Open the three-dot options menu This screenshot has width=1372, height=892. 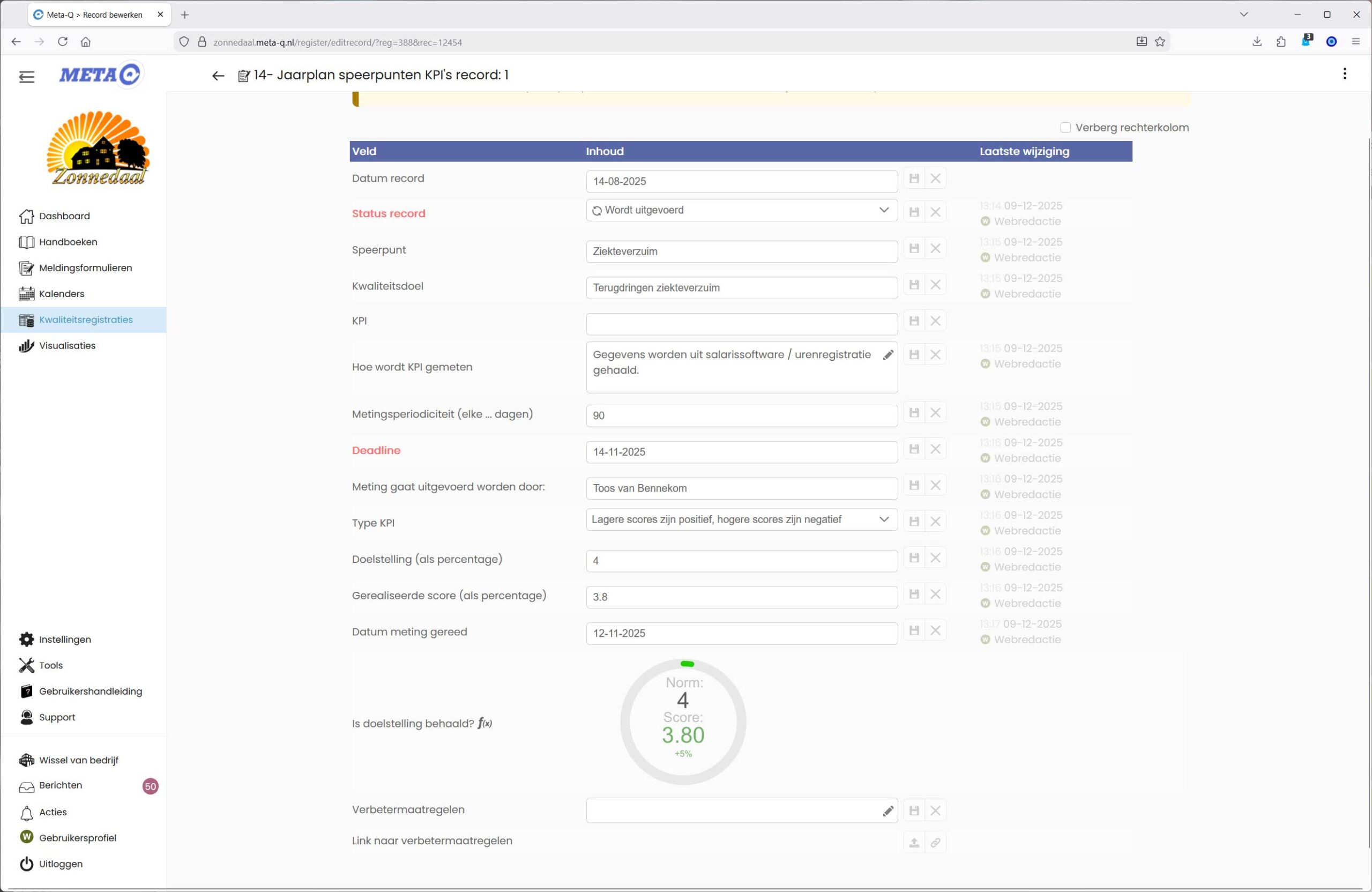point(1344,74)
